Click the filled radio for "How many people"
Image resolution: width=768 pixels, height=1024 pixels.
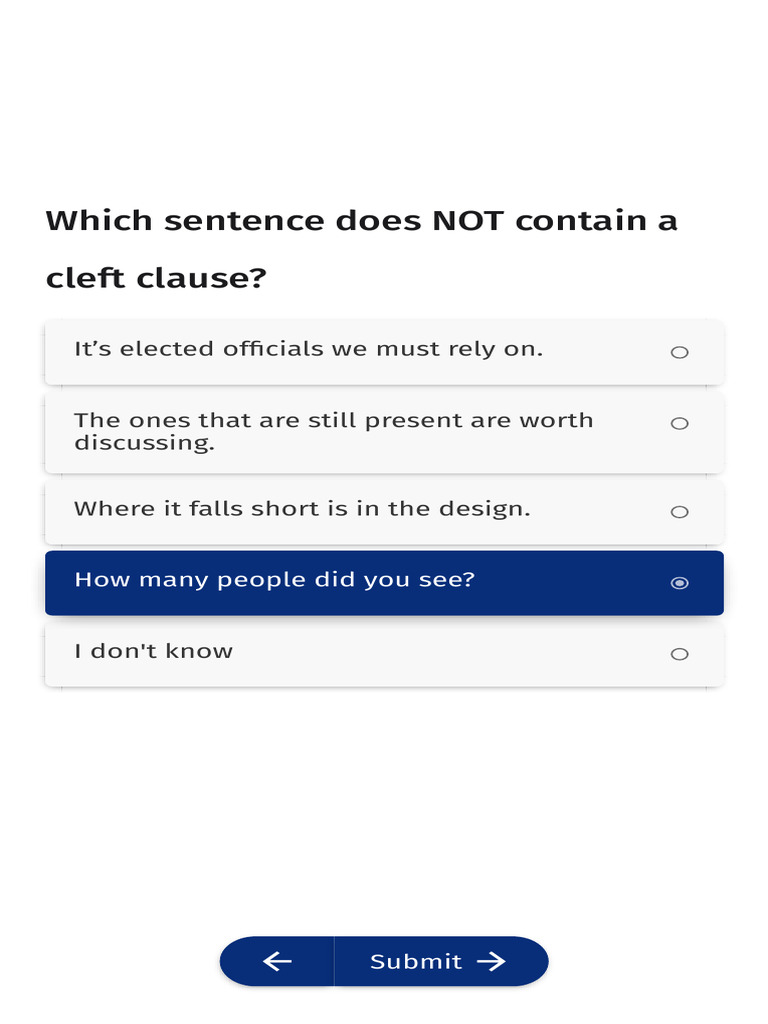click(679, 583)
